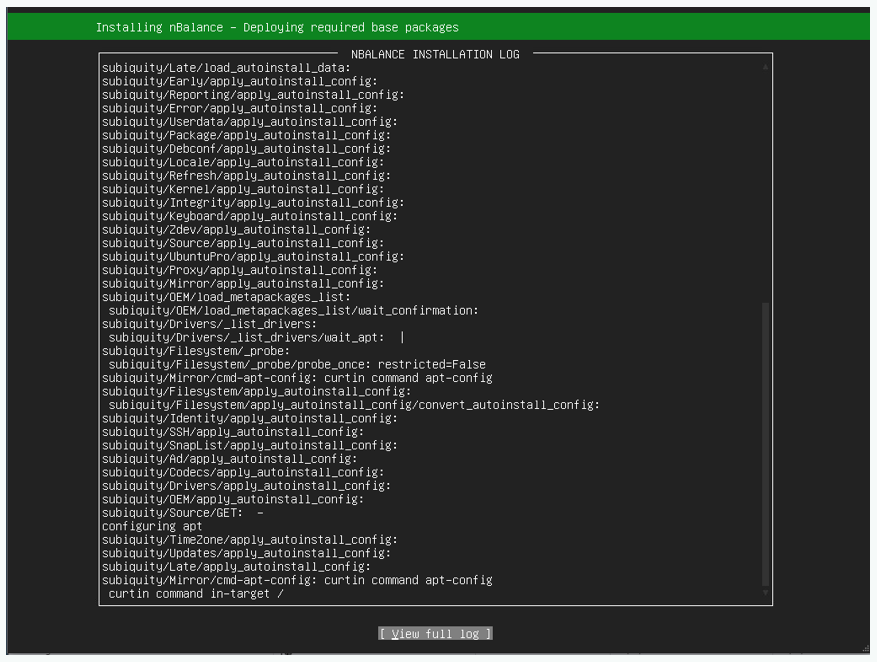Viewport: 877px width, 662px height.
Task: Click the scroll-down arrow of the log
Action: coord(766,594)
